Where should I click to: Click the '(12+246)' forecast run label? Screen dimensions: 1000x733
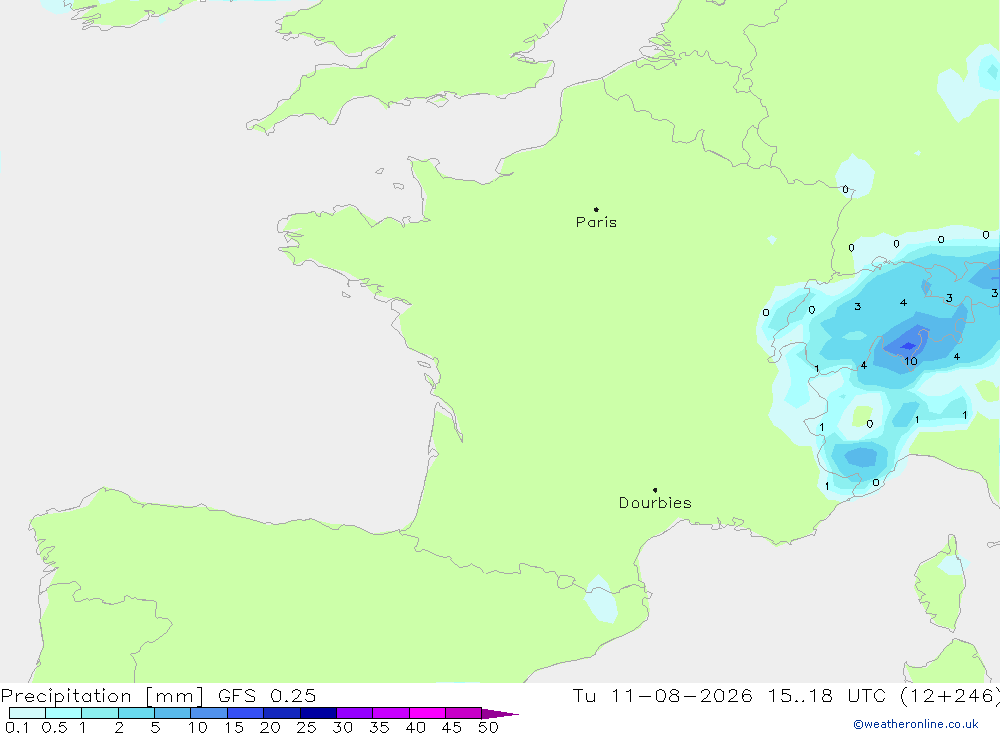[950, 695]
